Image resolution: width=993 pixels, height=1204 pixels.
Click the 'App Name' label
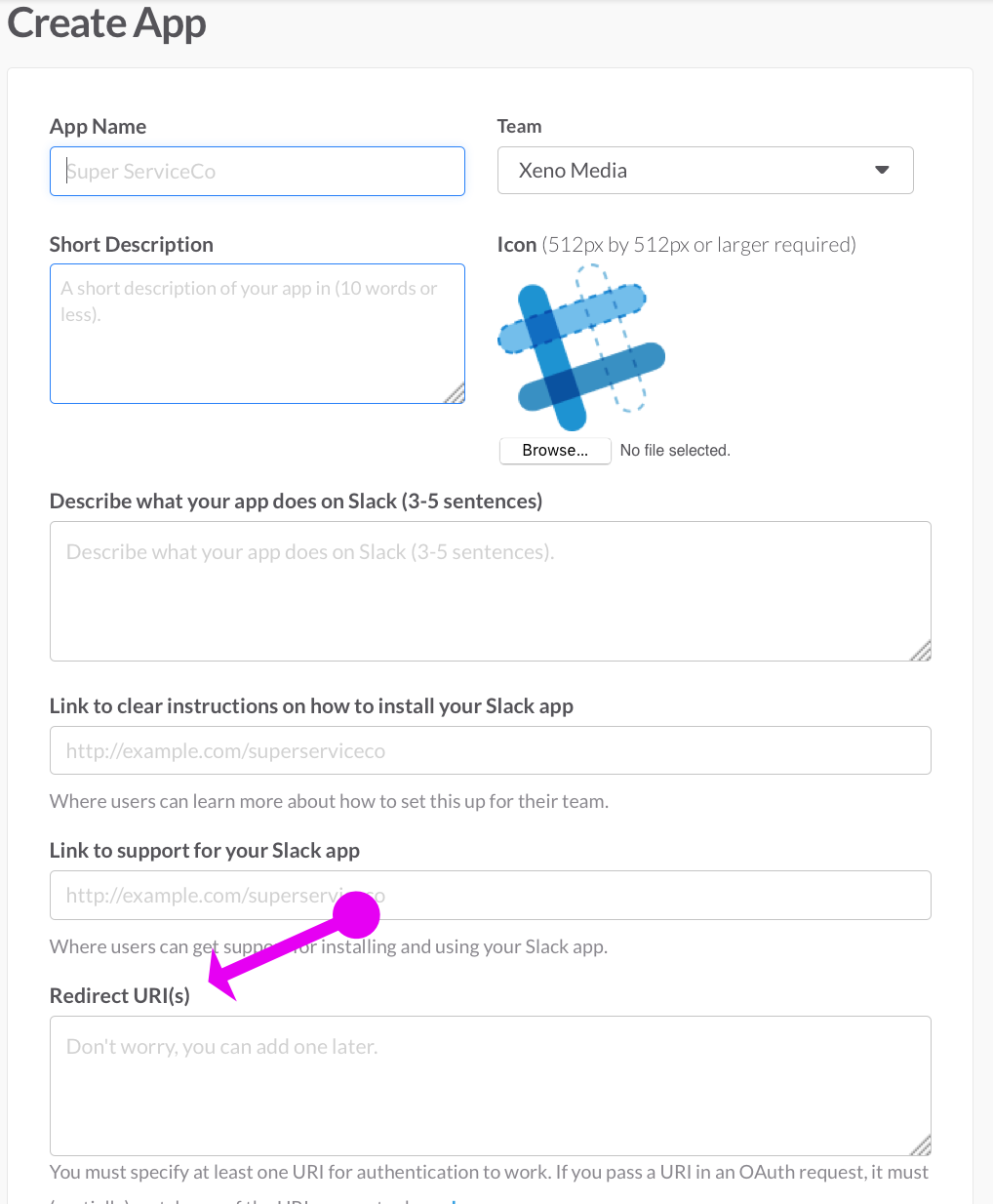[x=98, y=127]
